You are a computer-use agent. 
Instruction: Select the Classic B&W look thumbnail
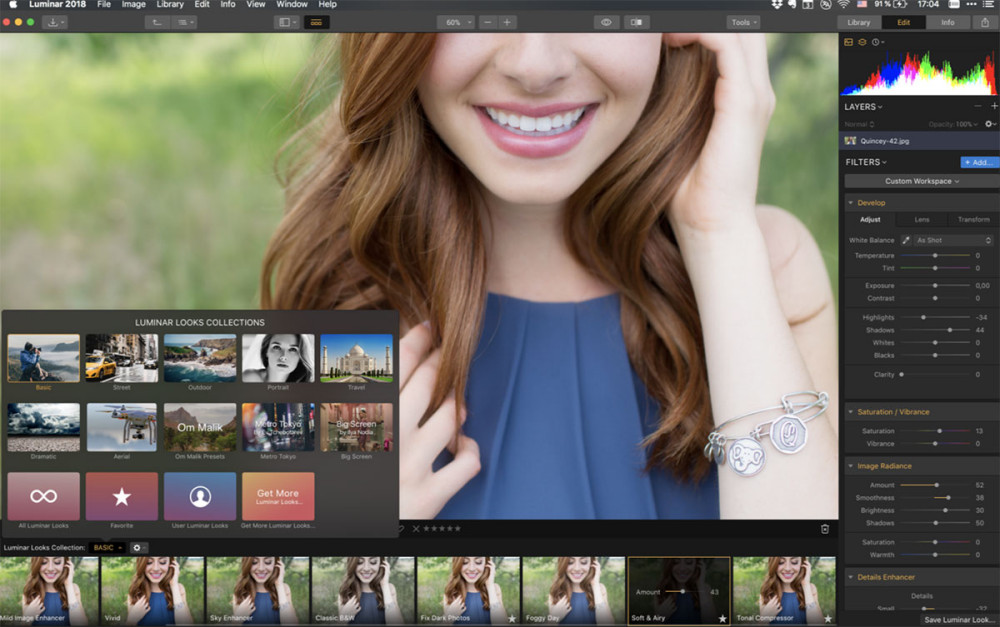362,590
